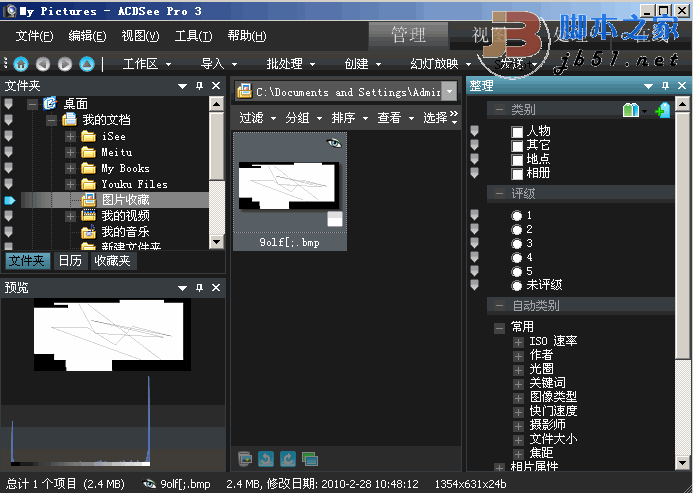The image size is (693, 493).
Task: Click the compare images icon
Action: pyautogui.click(x=310, y=459)
